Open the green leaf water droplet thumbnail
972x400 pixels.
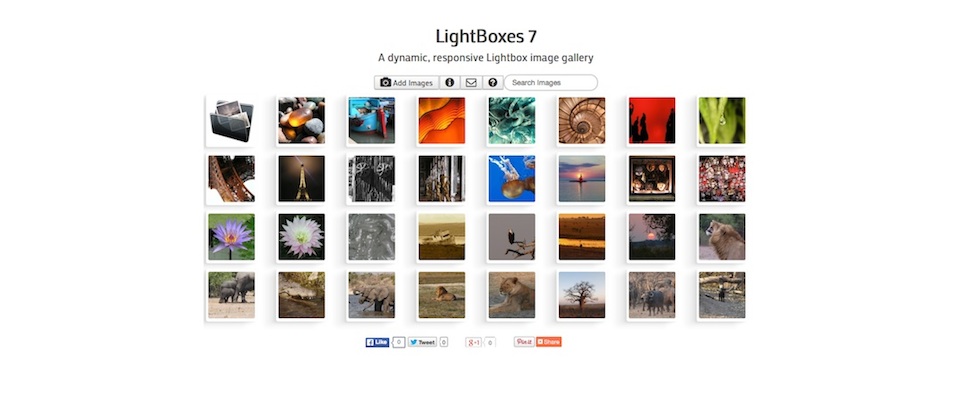coord(722,120)
